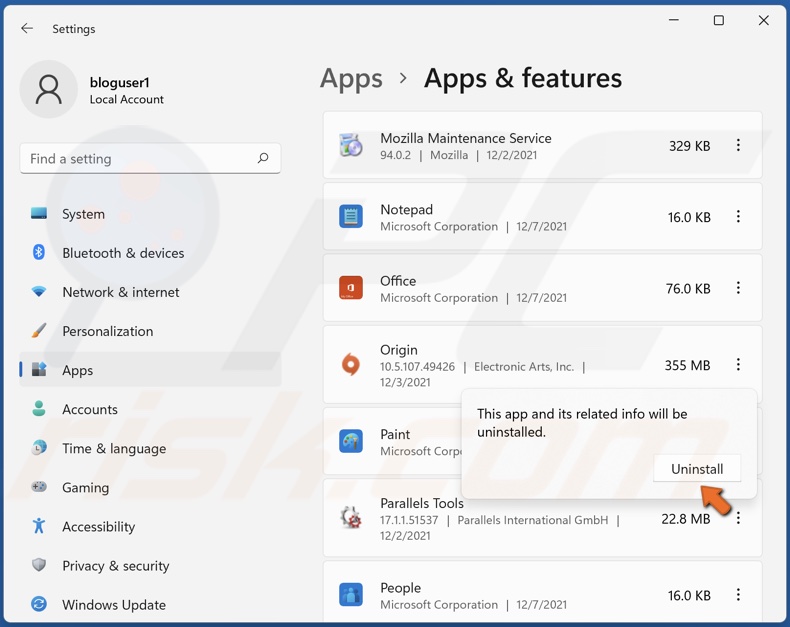Screen dimensions: 790x627
Task: Open the Personalization category
Action: click(x=150, y=331)
